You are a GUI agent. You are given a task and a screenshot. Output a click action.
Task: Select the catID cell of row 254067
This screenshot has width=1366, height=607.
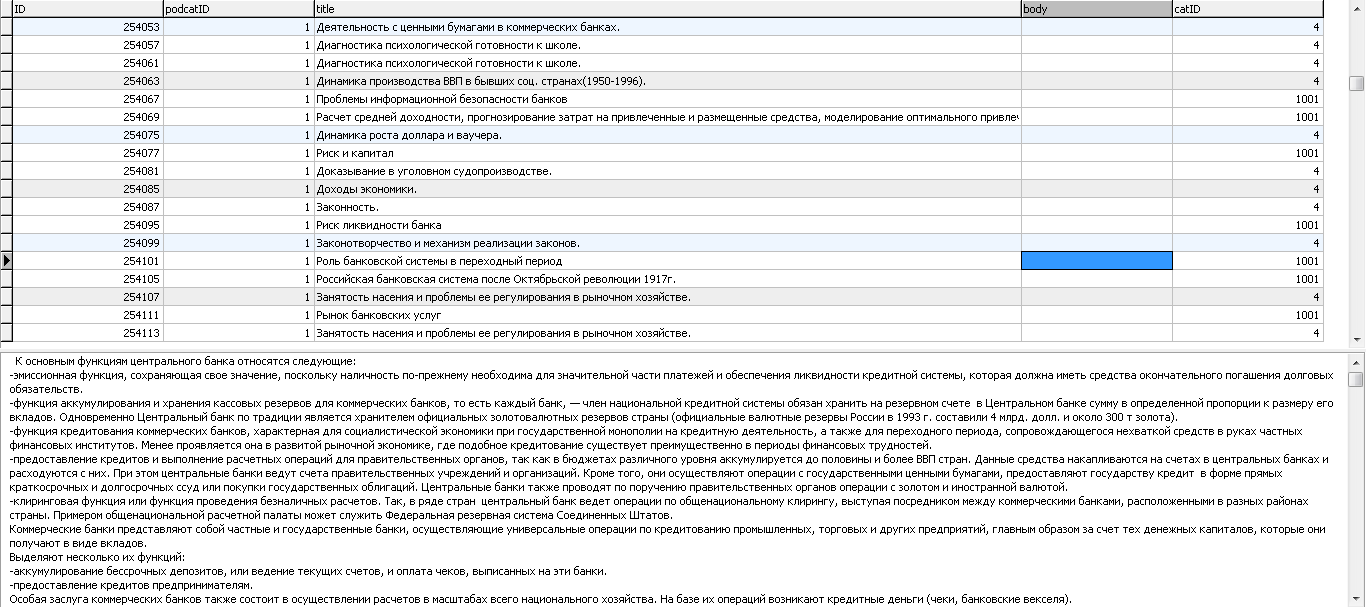point(1248,99)
